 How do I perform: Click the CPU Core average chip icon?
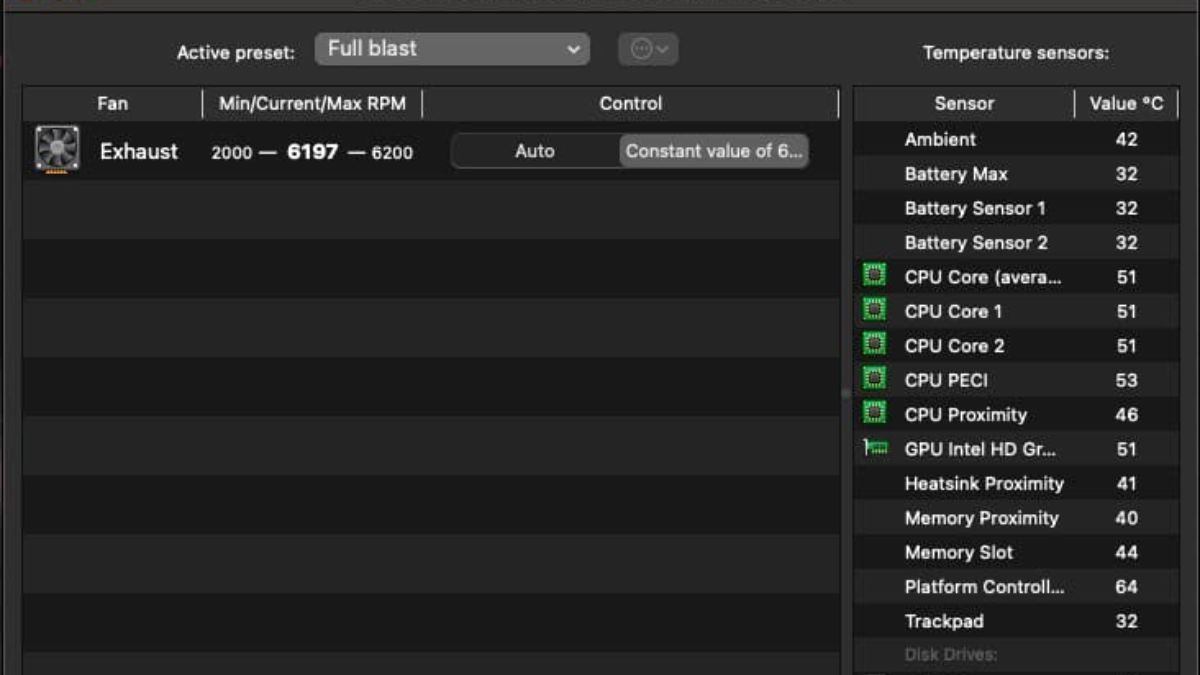click(875, 276)
